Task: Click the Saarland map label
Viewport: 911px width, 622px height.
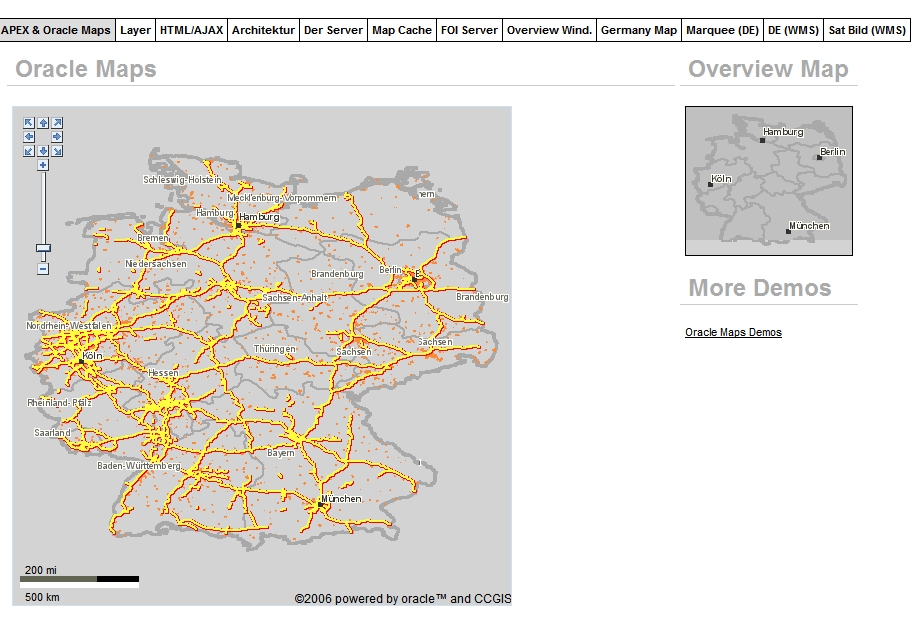Action: (52, 433)
